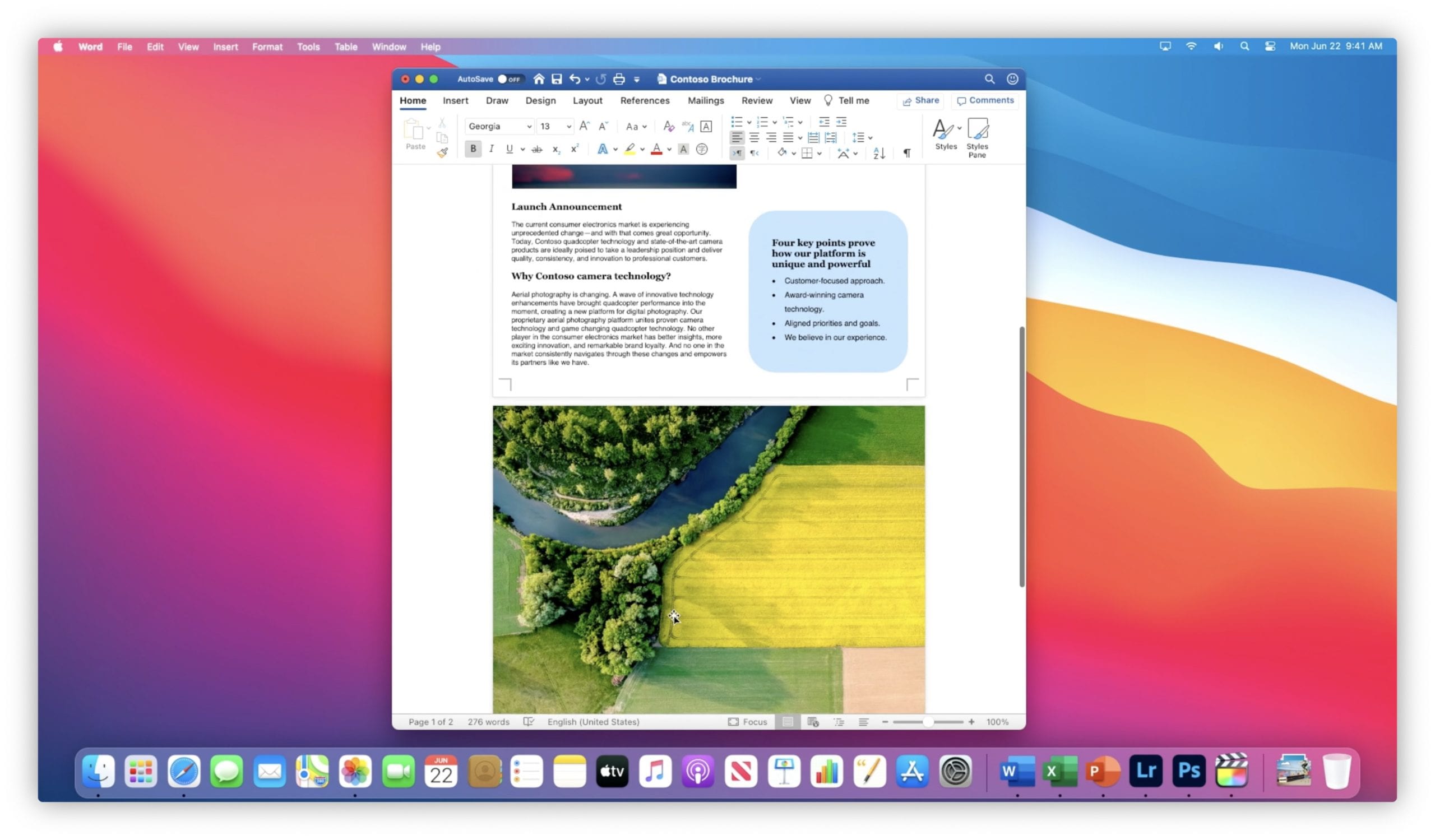The width and height of the screenshot is (1435, 840).
Task: Clear all formatting with the eraser icon
Action: point(669,126)
